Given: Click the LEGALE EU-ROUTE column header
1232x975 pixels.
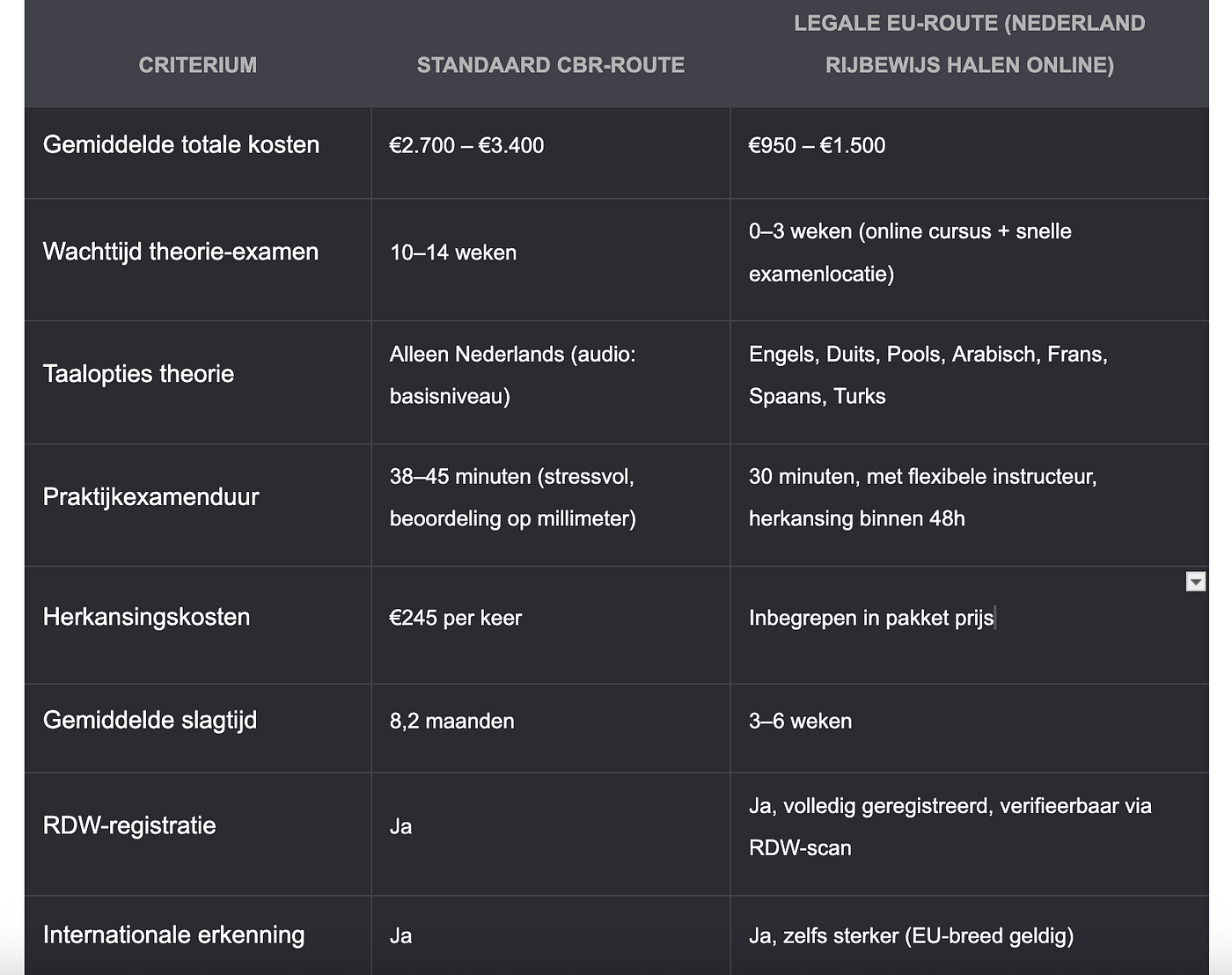Looking at the screenshot, I should (x=969, y=44).
